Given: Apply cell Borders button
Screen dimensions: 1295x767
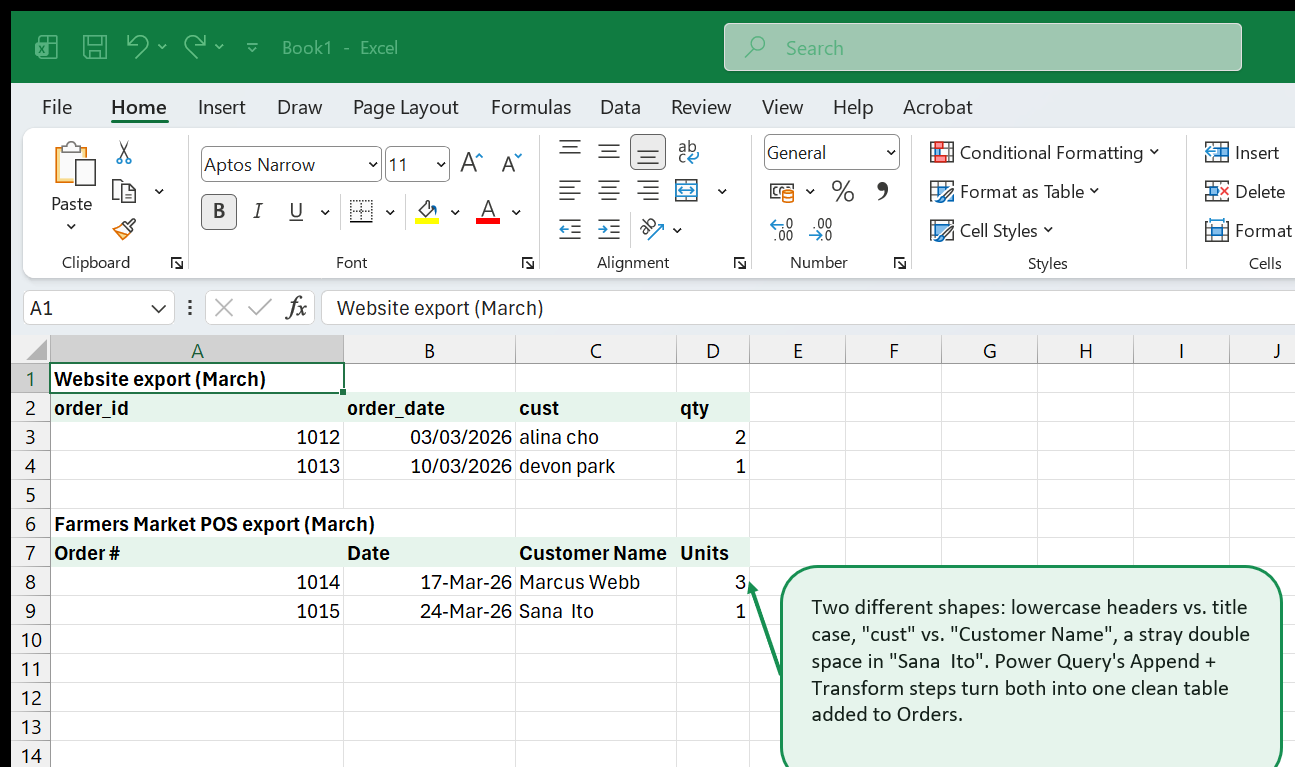Looking at the screenshot, I should point(361,211).
